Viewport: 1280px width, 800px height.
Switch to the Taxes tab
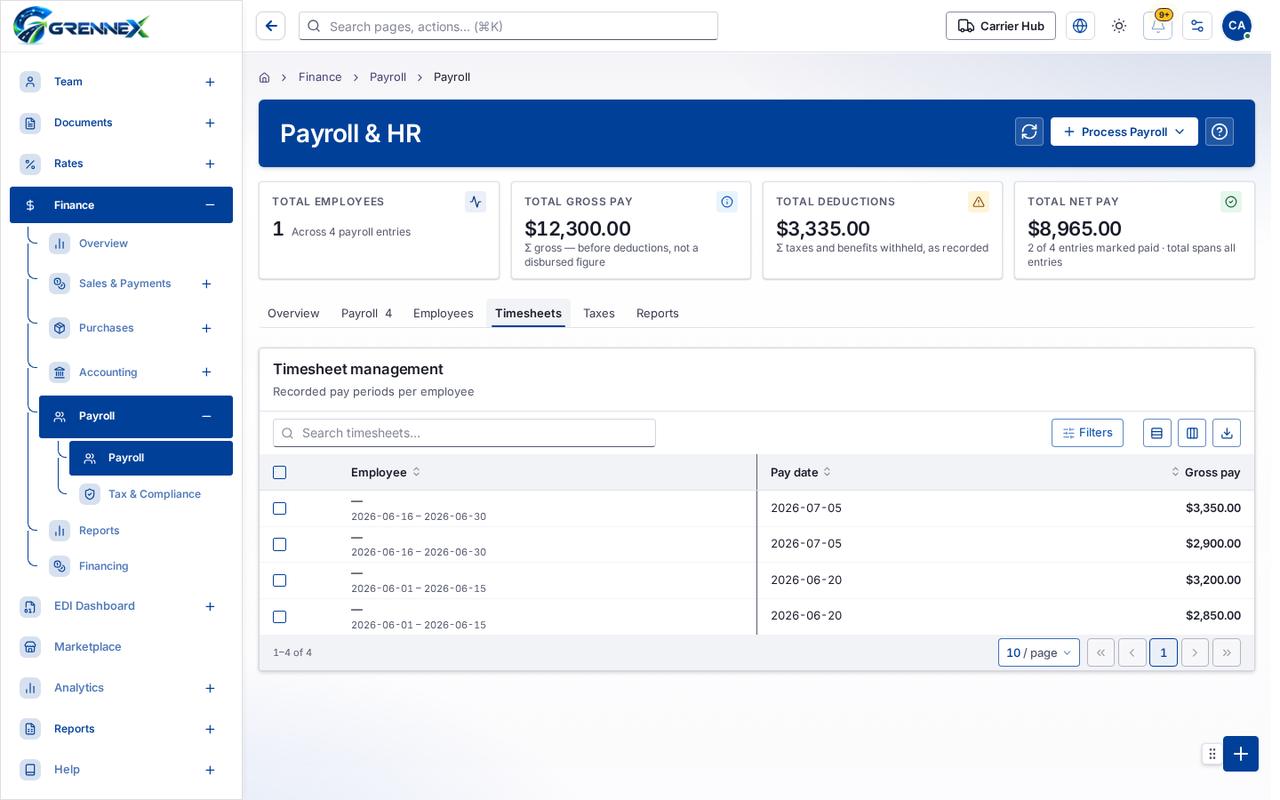point(599,313)
